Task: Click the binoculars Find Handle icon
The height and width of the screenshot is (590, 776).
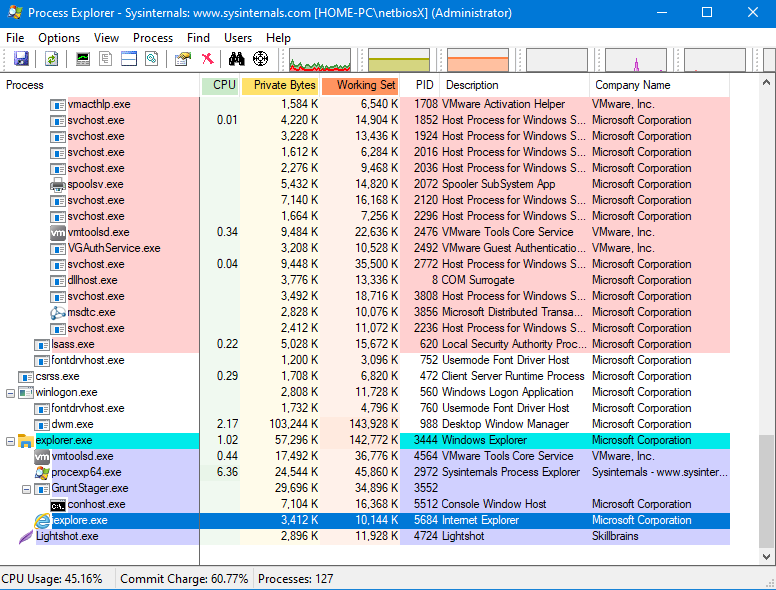Action: tap(237, 60)
